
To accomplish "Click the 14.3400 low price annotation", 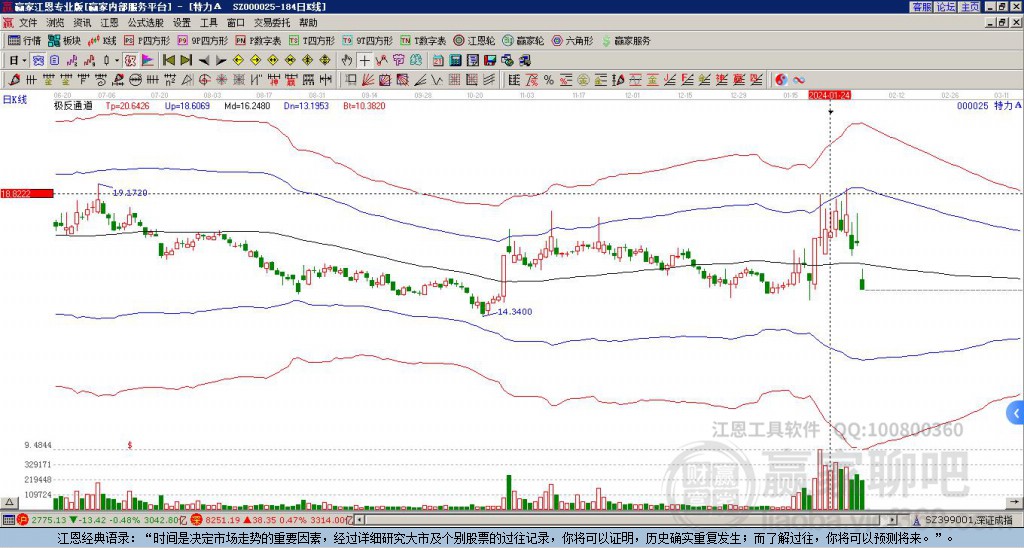I will click(515, 312).
